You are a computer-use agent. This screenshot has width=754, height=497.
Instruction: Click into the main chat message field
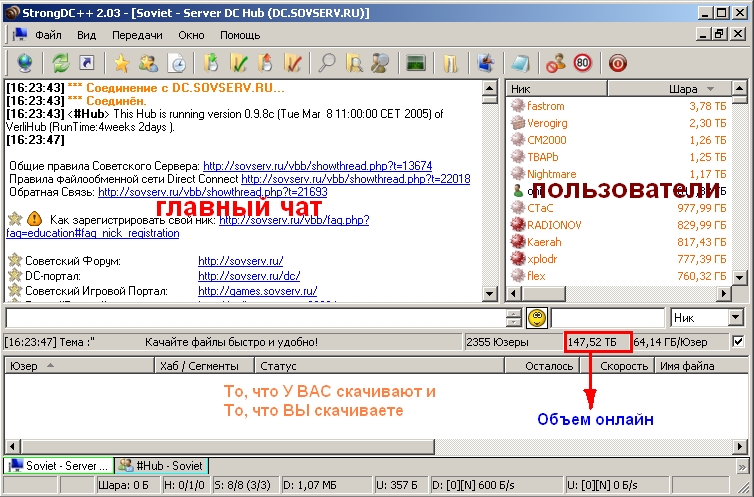click(256, 318)
